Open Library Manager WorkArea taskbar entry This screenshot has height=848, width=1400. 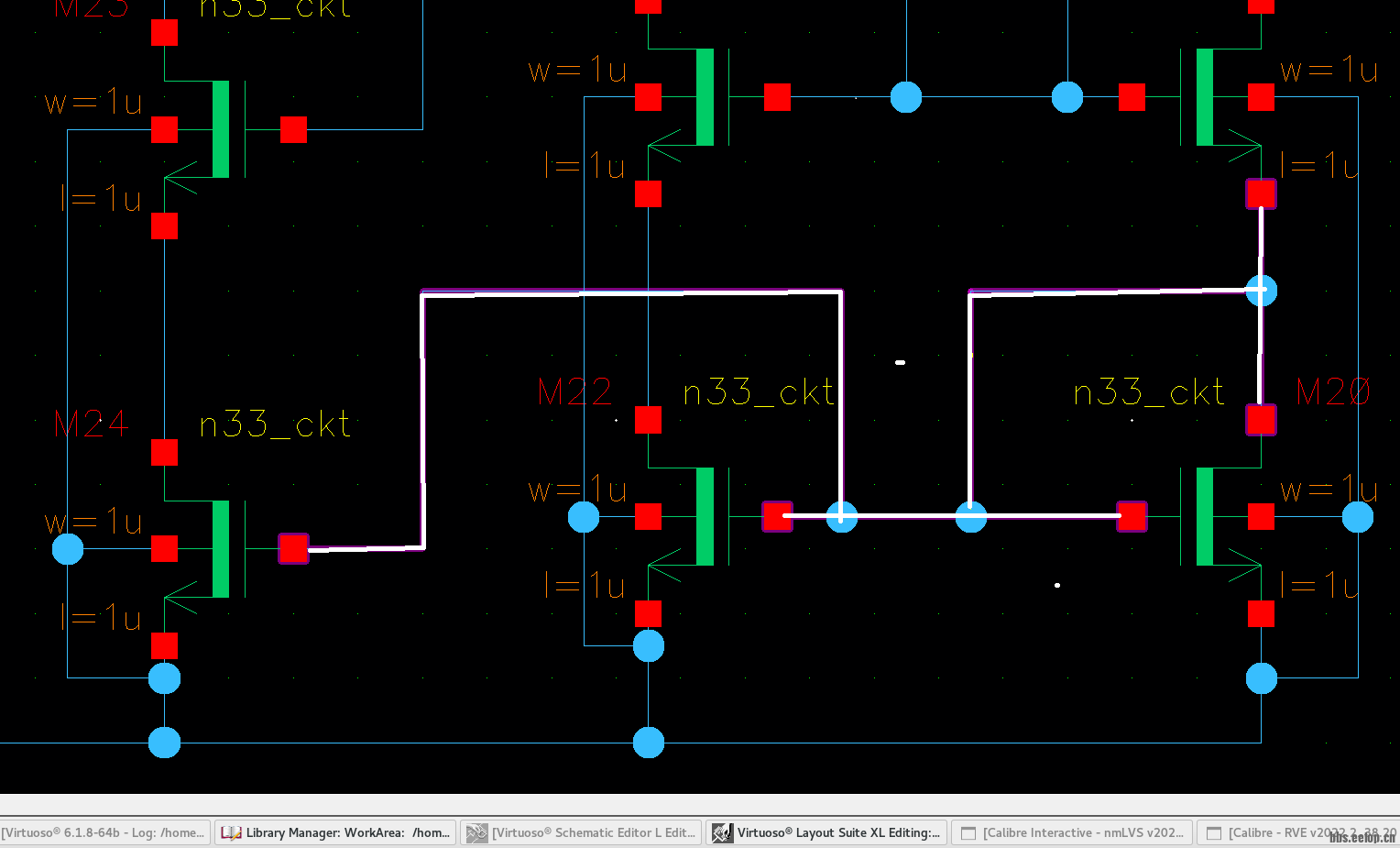pyautogui.click(x=335, y=832)
